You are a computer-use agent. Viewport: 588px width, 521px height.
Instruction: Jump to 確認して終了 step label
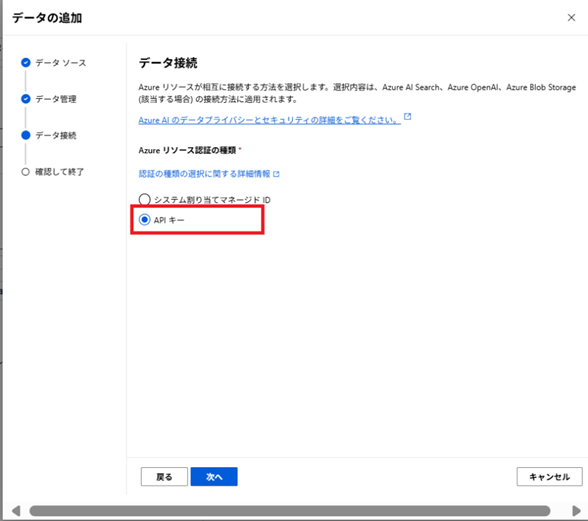(x=60, y=172)
